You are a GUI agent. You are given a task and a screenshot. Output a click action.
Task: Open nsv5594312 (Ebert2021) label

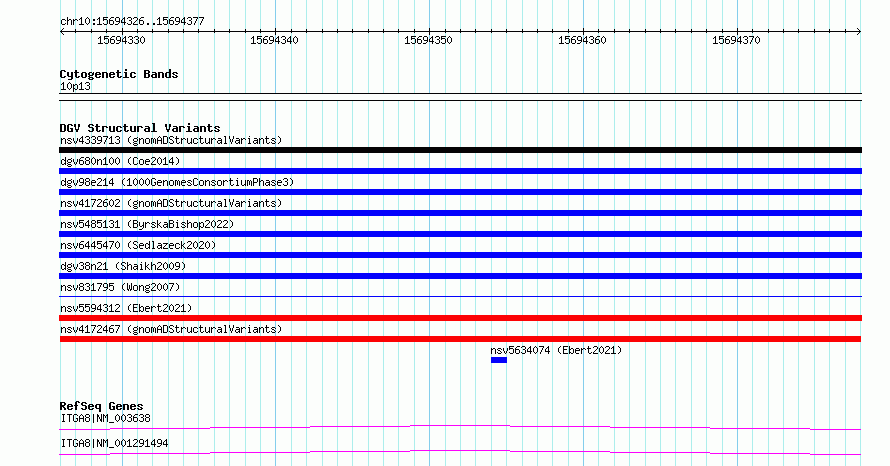tap(126, 308)
